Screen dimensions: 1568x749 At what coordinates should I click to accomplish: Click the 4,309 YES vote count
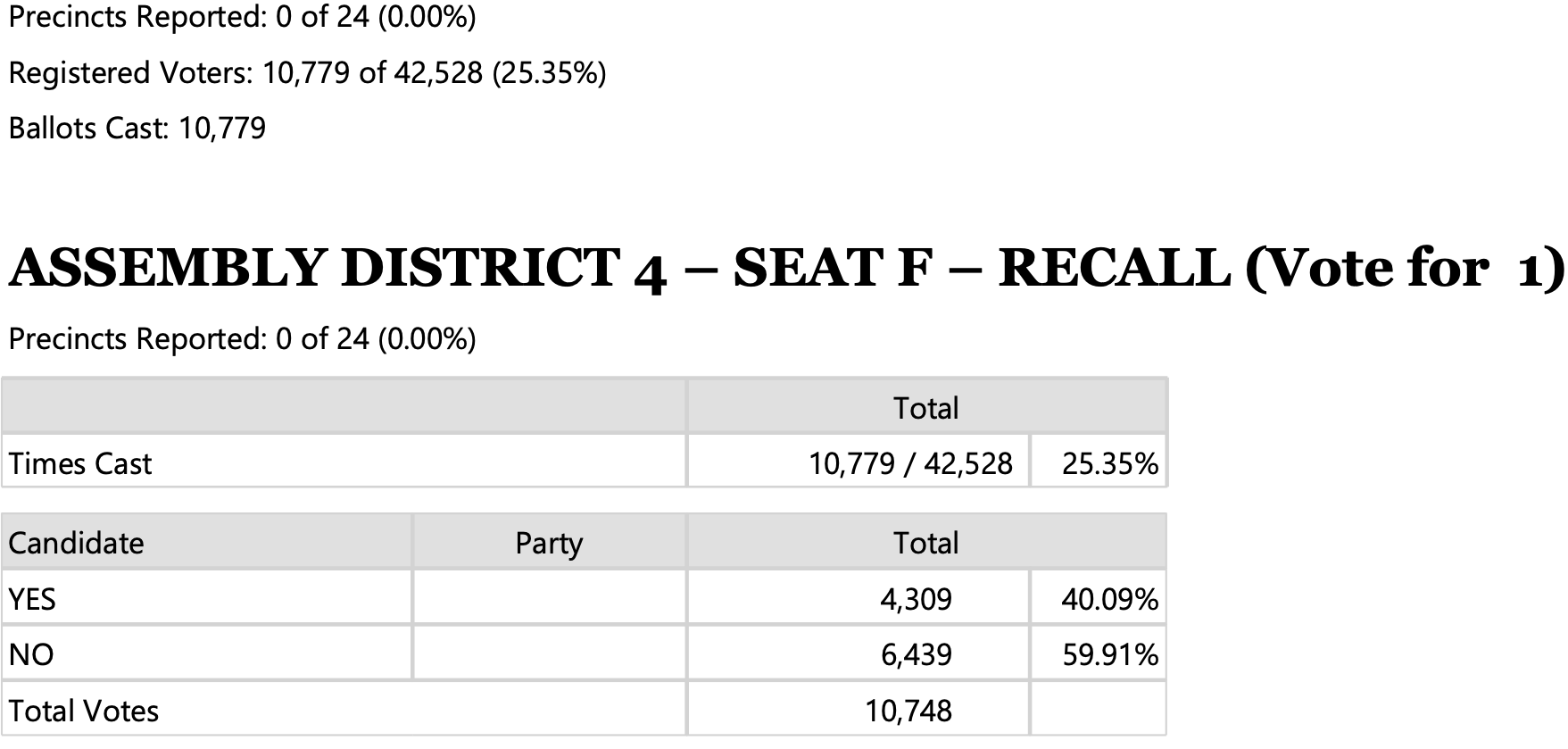pos(916,598)
